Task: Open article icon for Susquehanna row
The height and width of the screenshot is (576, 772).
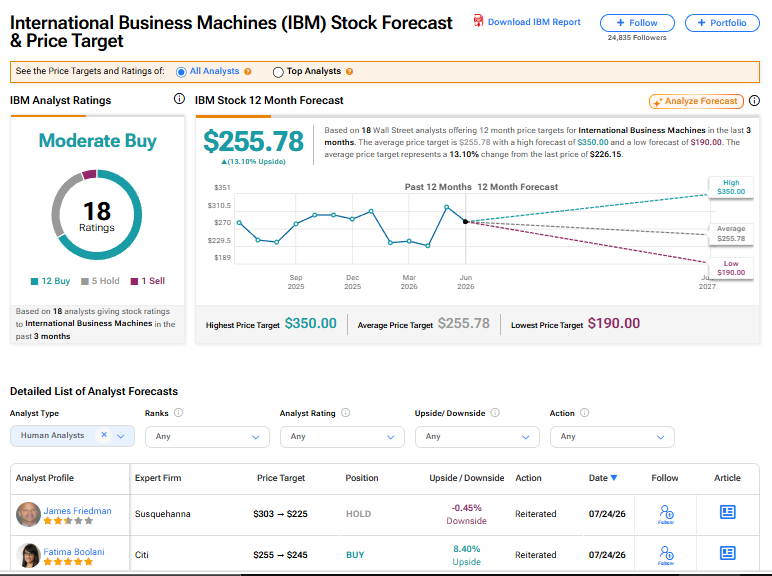Action: pyautogui.click(x=728, y=512)
